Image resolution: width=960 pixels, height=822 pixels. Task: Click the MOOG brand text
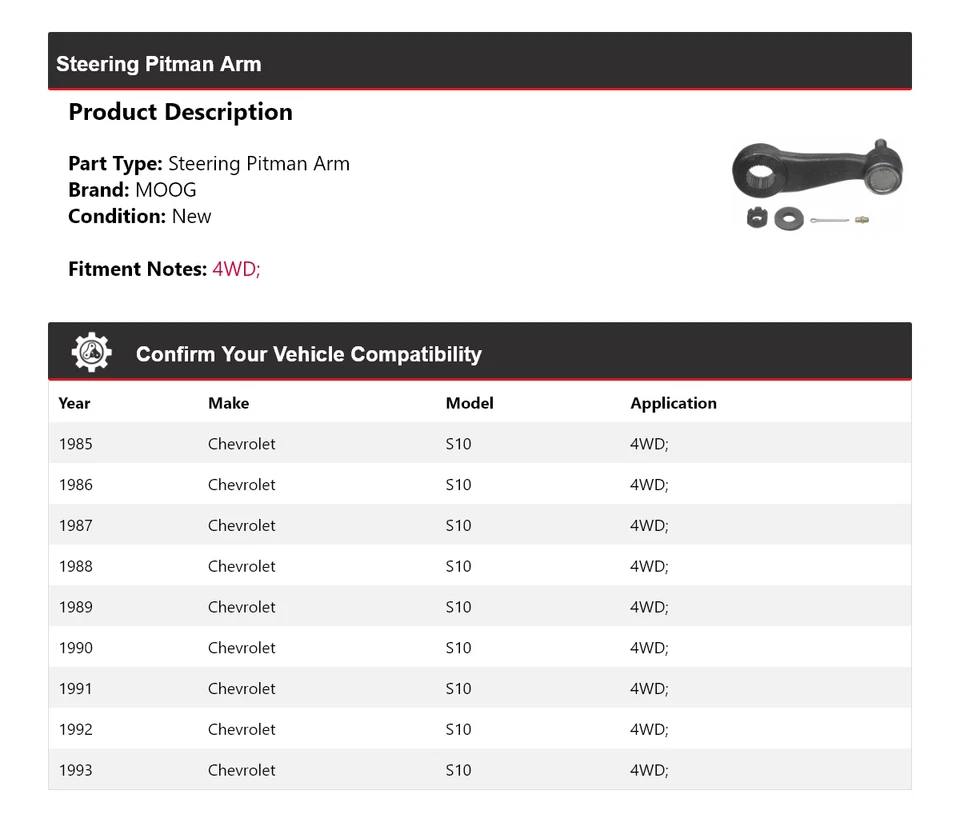point(165,190)
